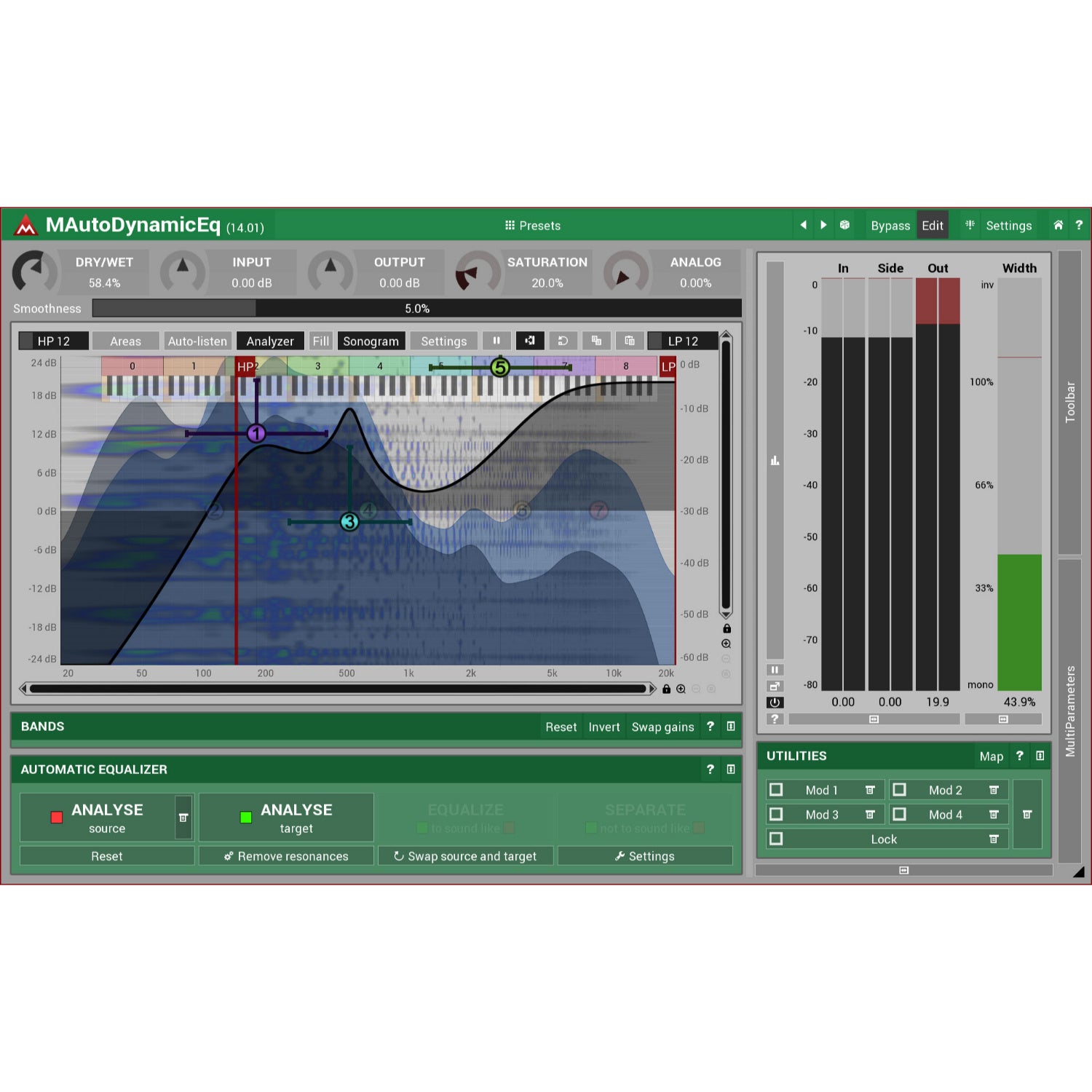Click the undo arrow icon in the graph toolbar

point(563,341)
